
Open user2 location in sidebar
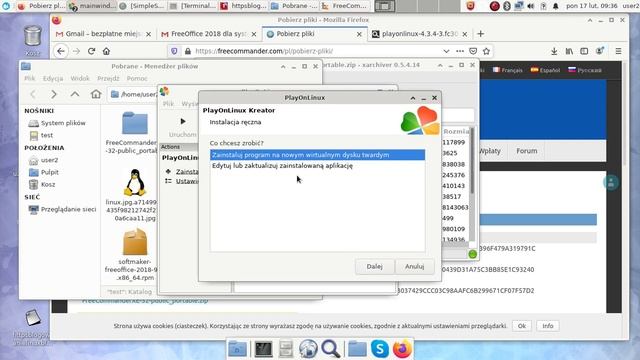click(44, 160)
